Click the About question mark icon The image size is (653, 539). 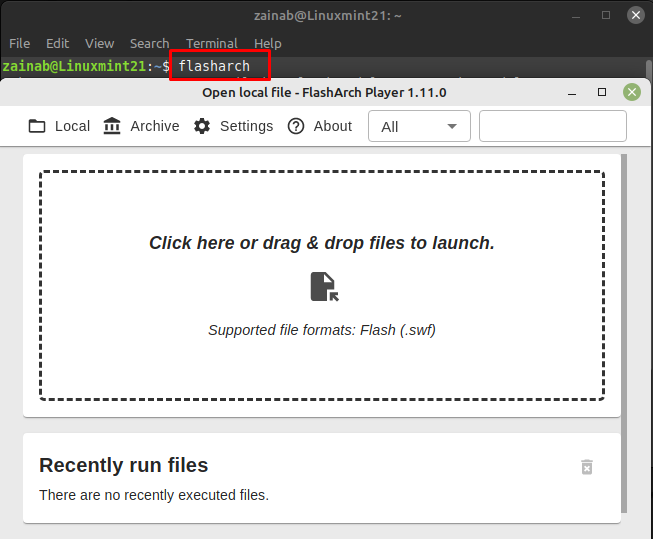[x=296, y=126]
